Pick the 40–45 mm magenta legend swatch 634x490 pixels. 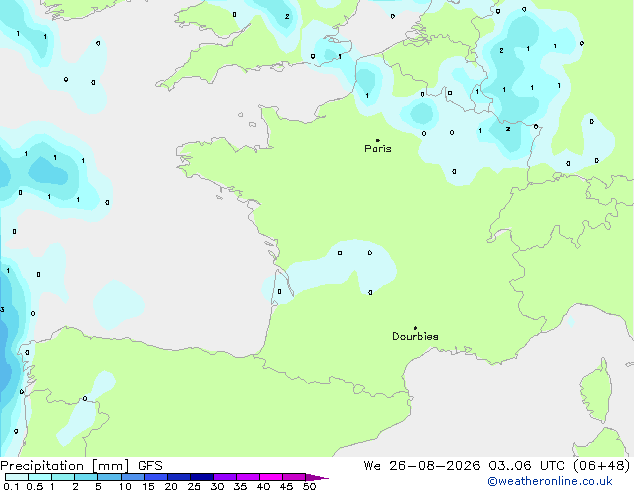pos(271,477)
